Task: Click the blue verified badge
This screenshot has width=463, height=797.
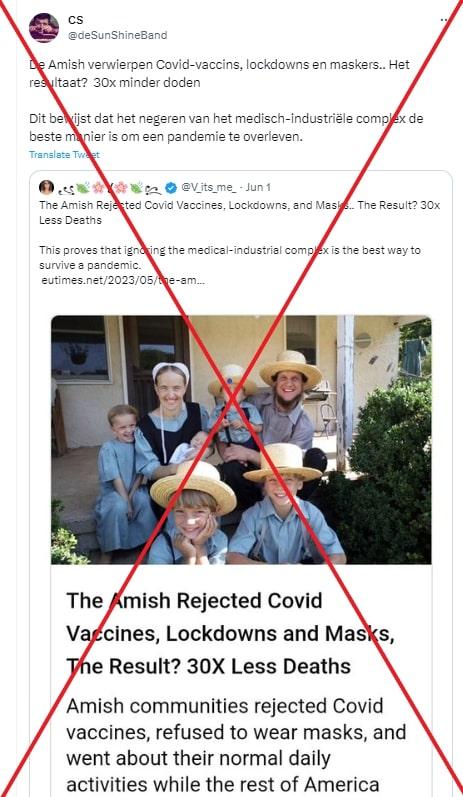Action: tap(171, 188)
